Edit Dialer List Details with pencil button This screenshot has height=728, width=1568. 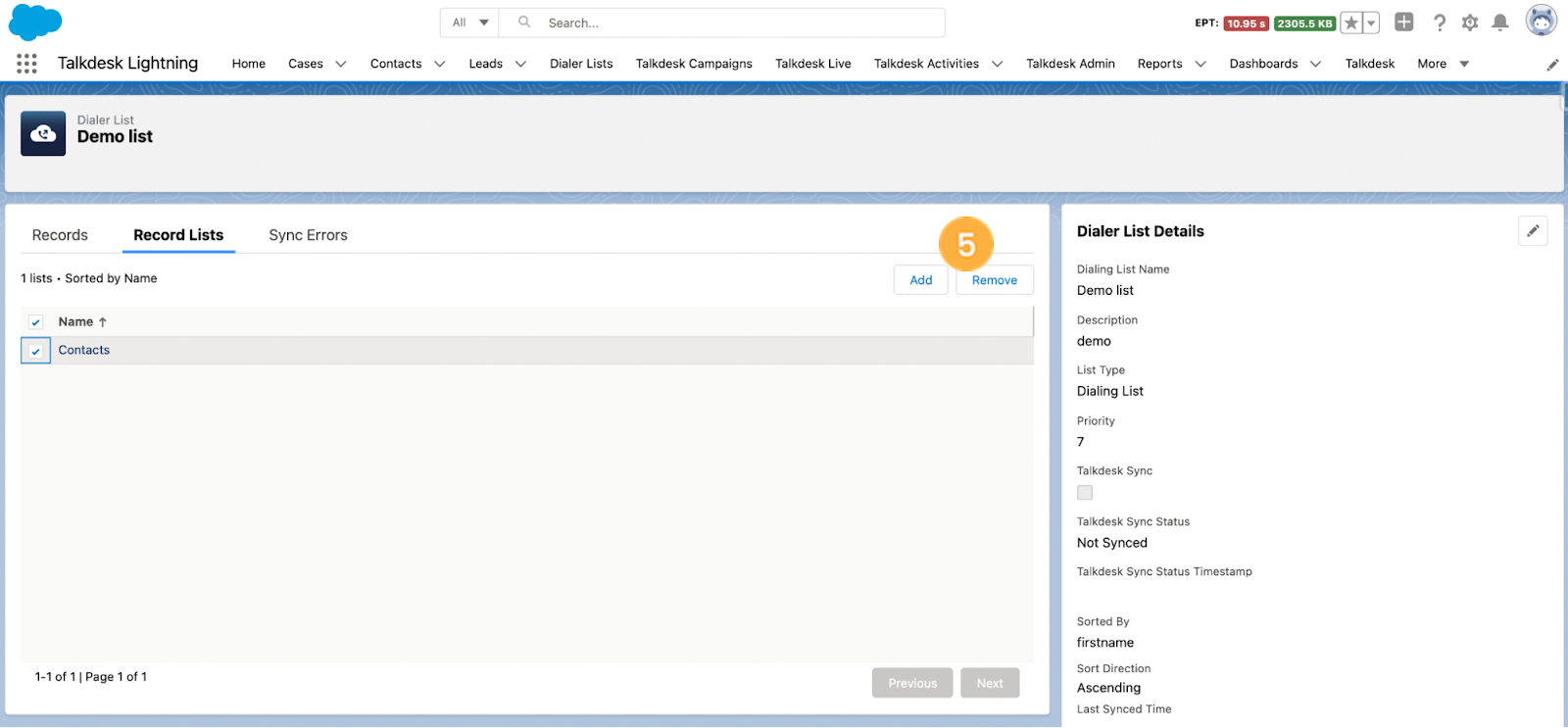[x=1533, y=231]
